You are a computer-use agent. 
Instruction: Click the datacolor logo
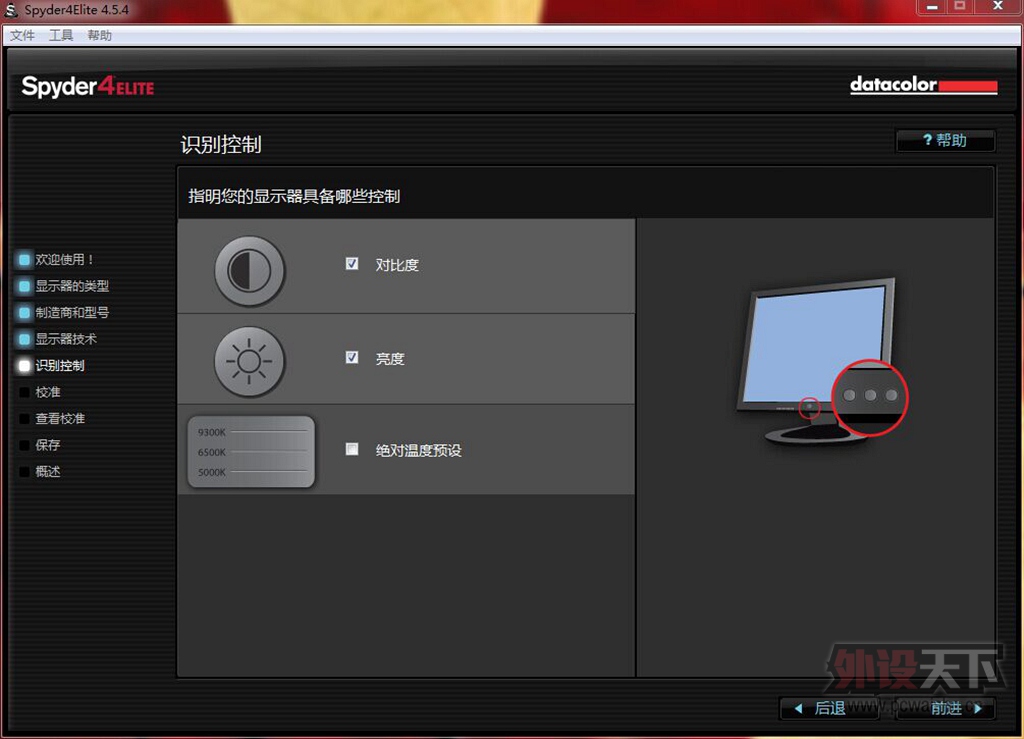pos(923,85)
